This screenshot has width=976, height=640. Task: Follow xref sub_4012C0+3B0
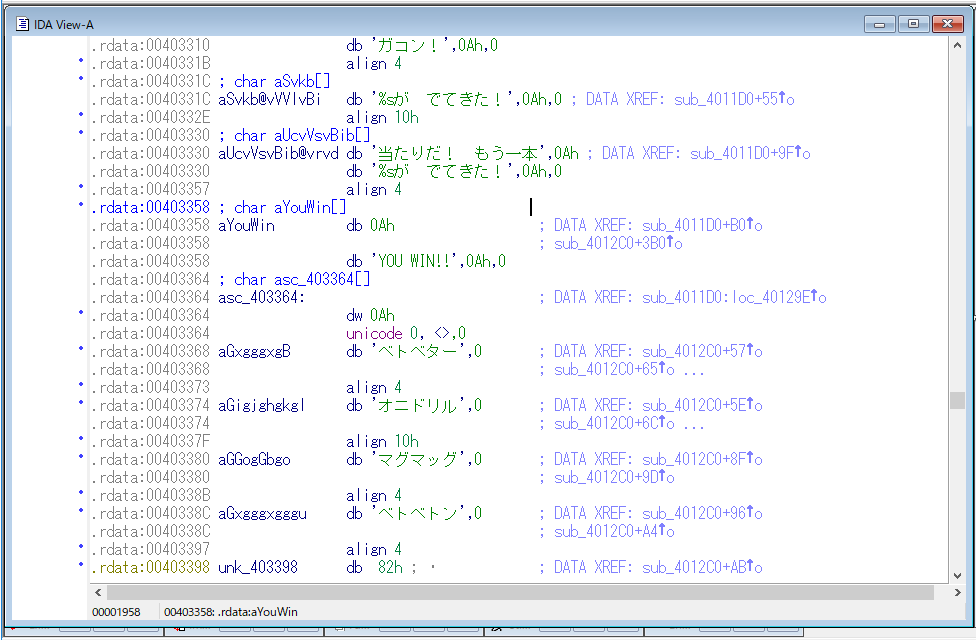618,243
